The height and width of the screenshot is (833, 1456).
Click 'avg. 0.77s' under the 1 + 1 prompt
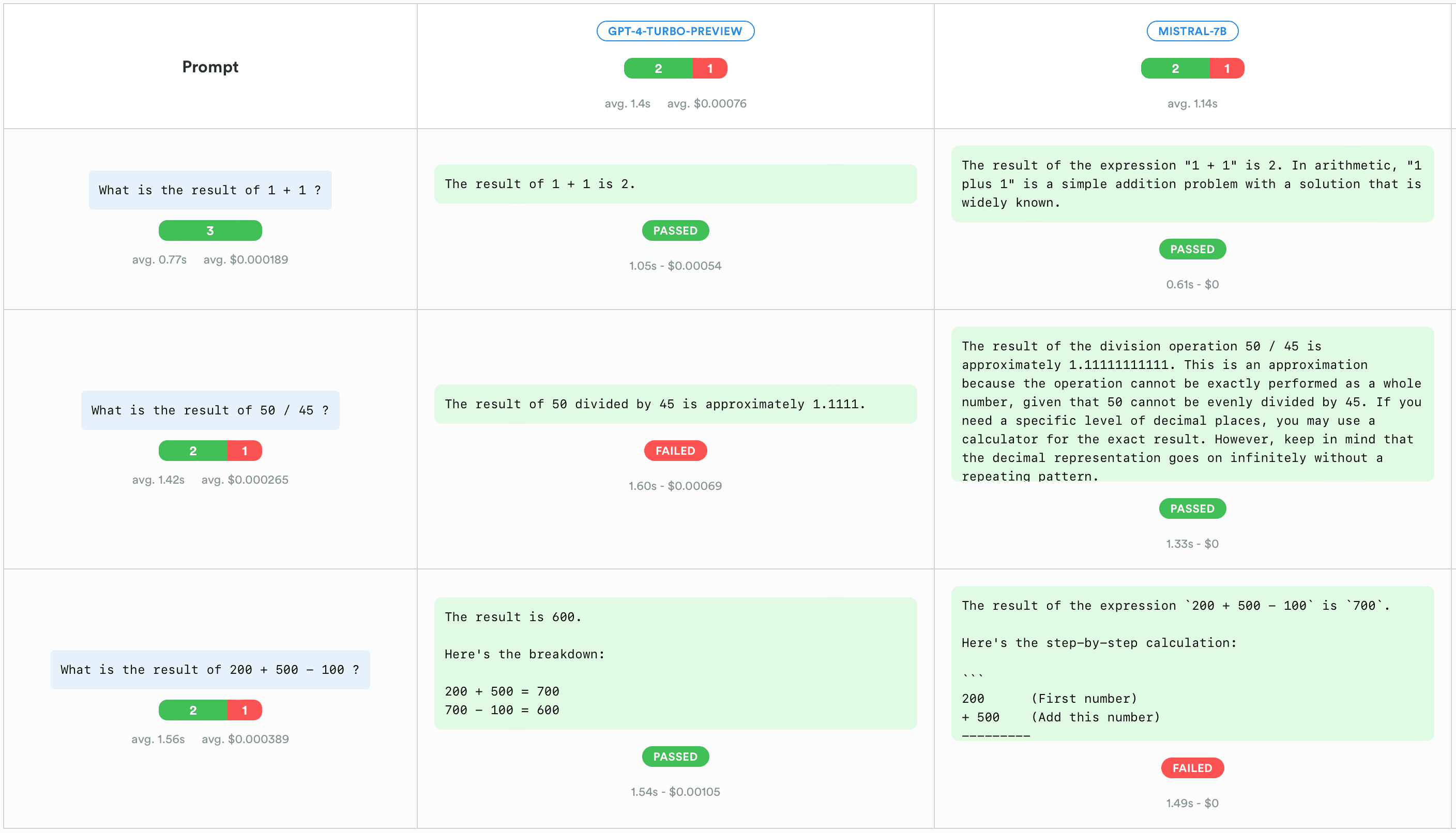tap(159, 260)
